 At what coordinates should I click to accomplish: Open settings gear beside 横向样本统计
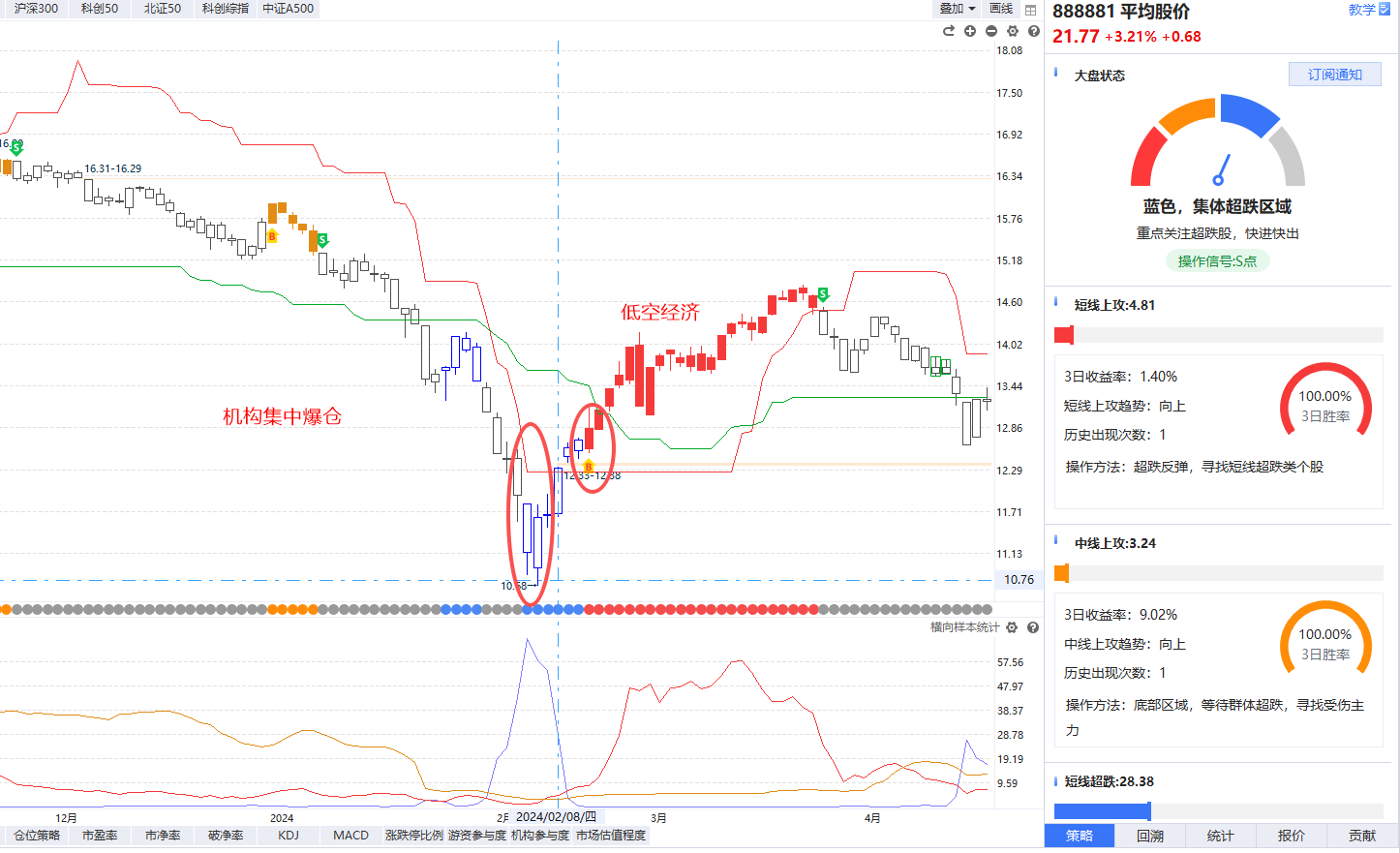[1012, 627]
